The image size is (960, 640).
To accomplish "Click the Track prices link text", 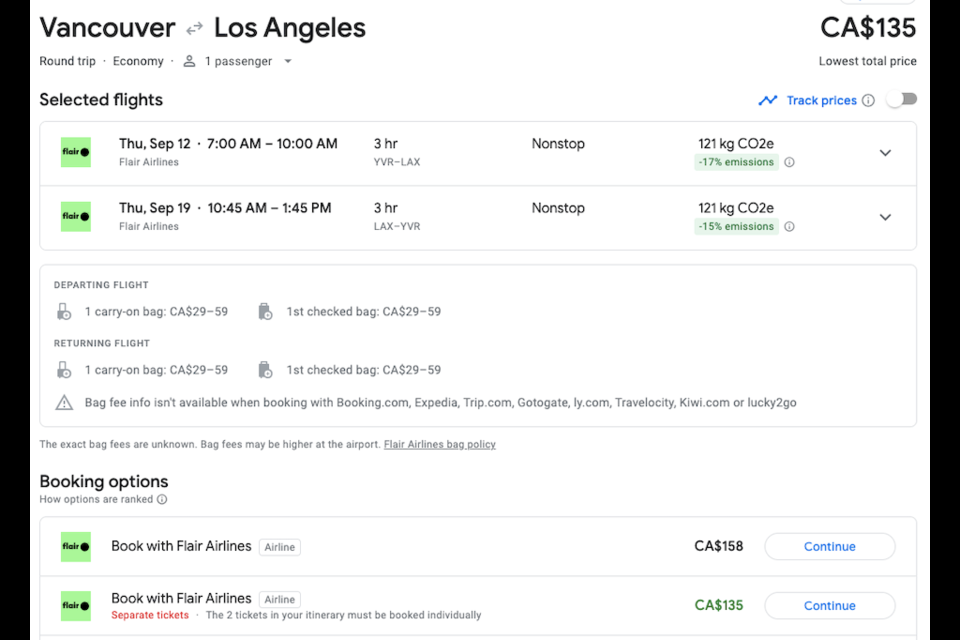I will coord(822,100).
